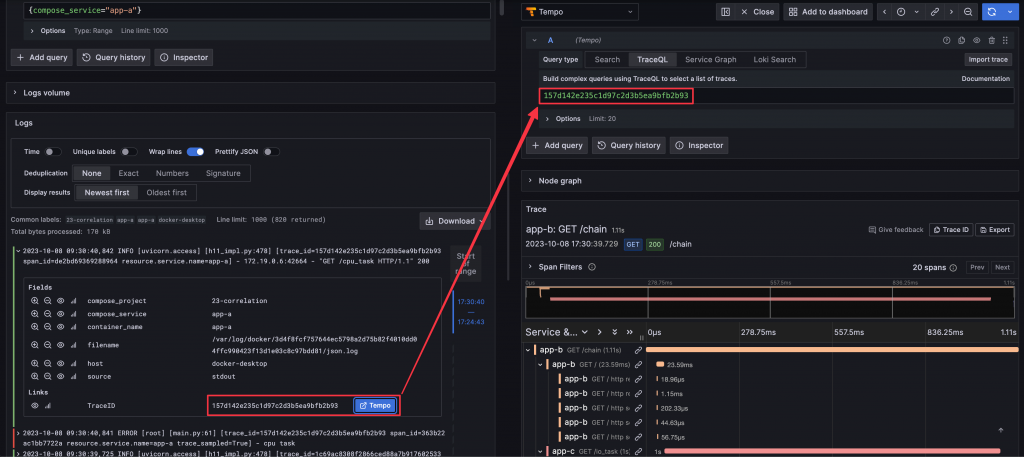Image resolution: width=1024 pixels, height=457 pixels.
Task: Open the Tempo data source dropdown
Action: pos(581,12)
